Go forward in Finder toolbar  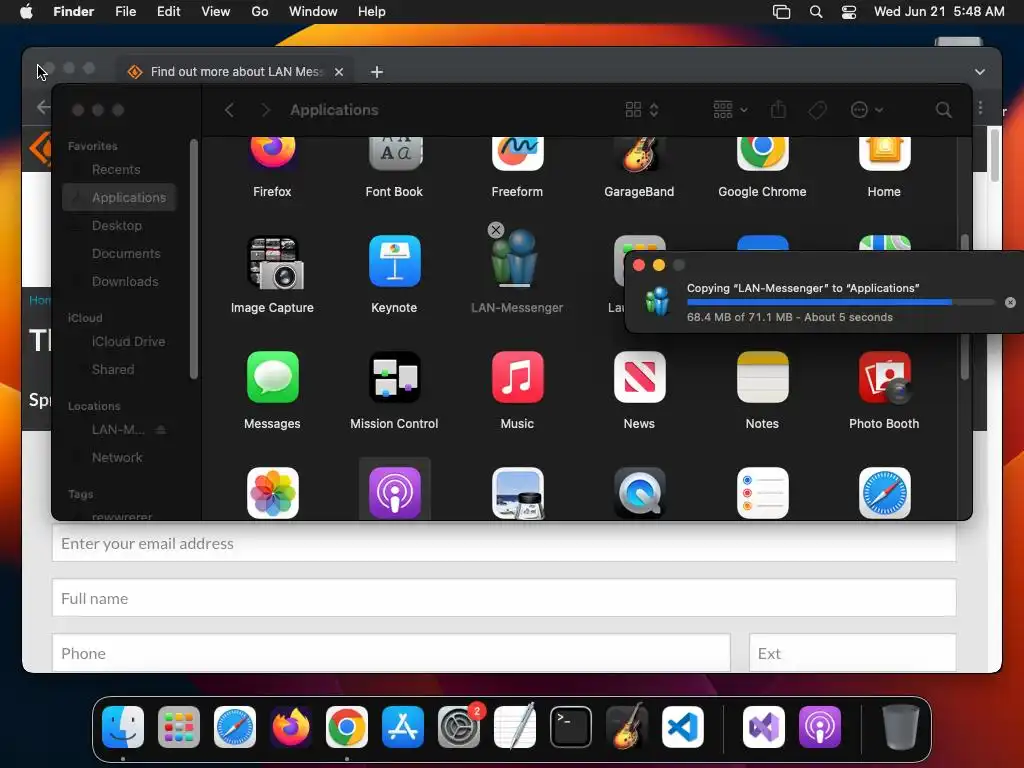point(264,110)
